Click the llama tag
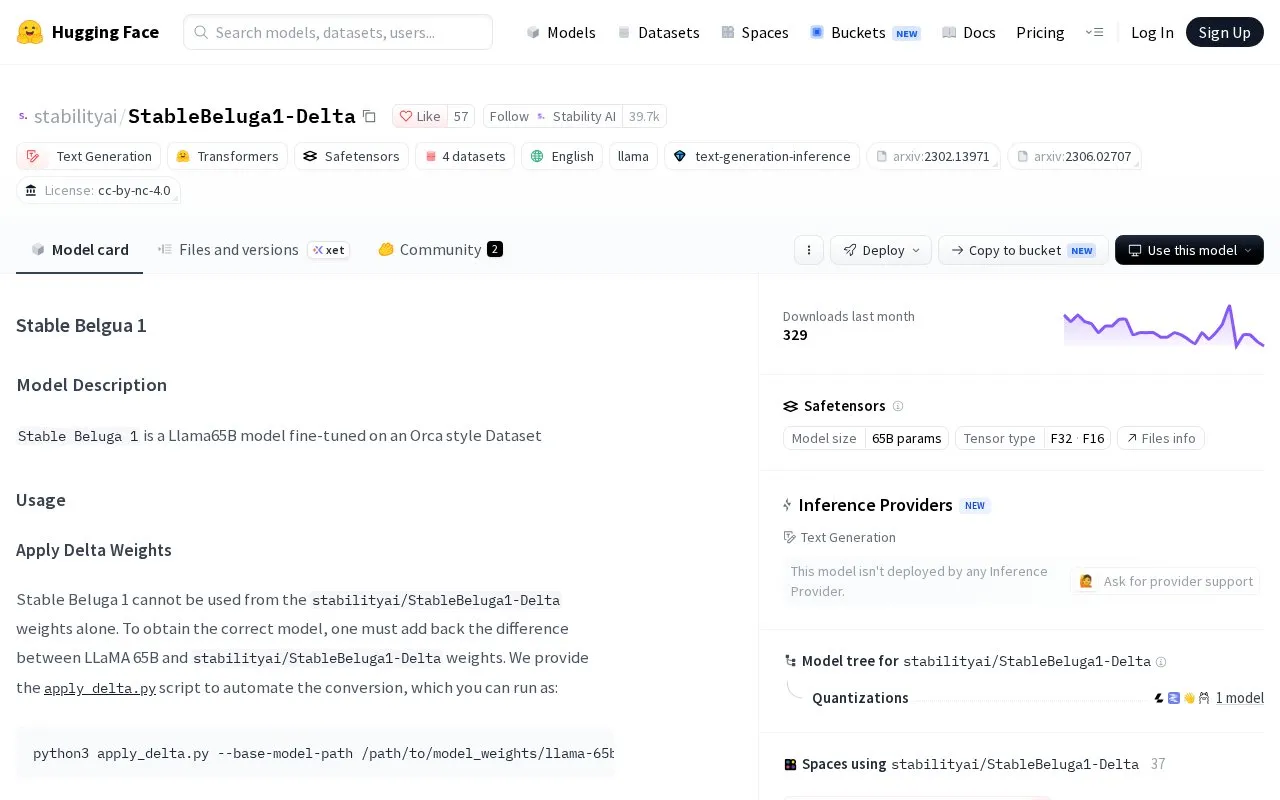The image size is (1280, 800). coord(633,156)
